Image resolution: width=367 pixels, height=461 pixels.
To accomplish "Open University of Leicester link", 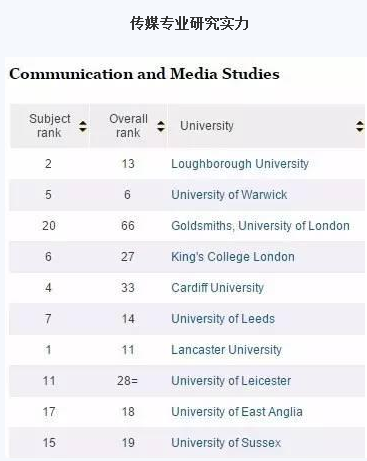I will [x=231, y=381].
